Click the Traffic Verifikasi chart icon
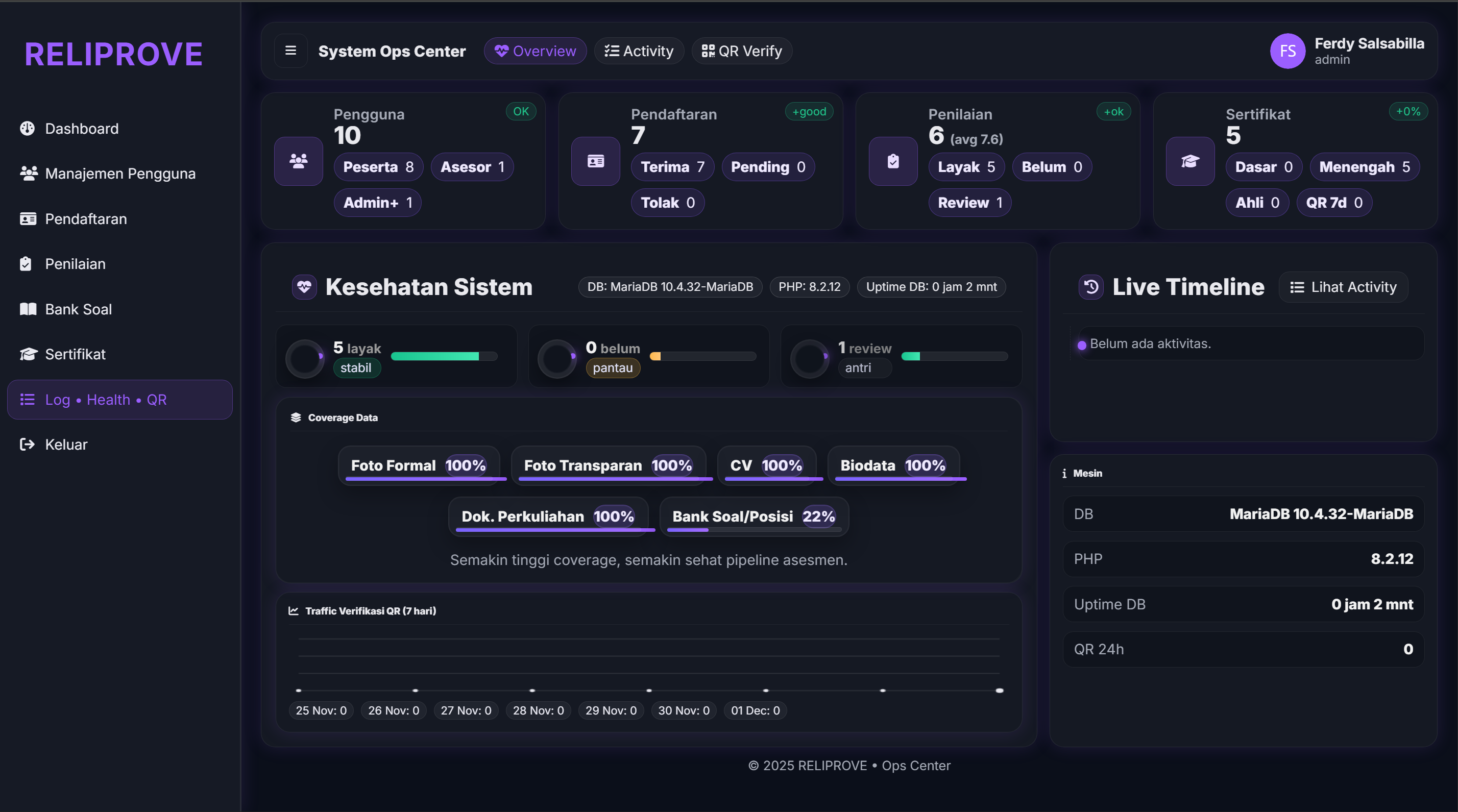This screenshot has height=812, width=1458. tap(293, 610)
